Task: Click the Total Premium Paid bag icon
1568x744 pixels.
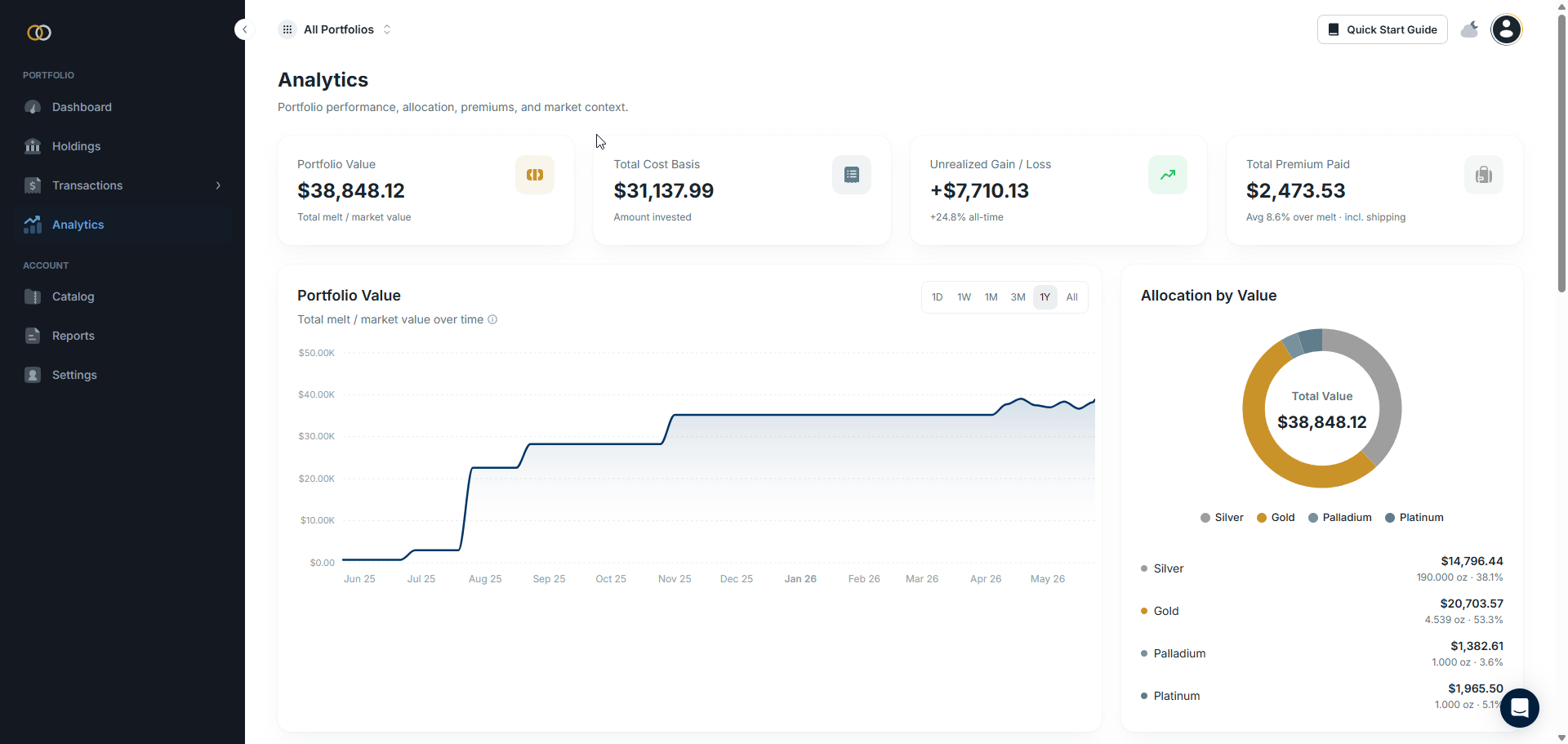Action: click(x=1484, y=175)
